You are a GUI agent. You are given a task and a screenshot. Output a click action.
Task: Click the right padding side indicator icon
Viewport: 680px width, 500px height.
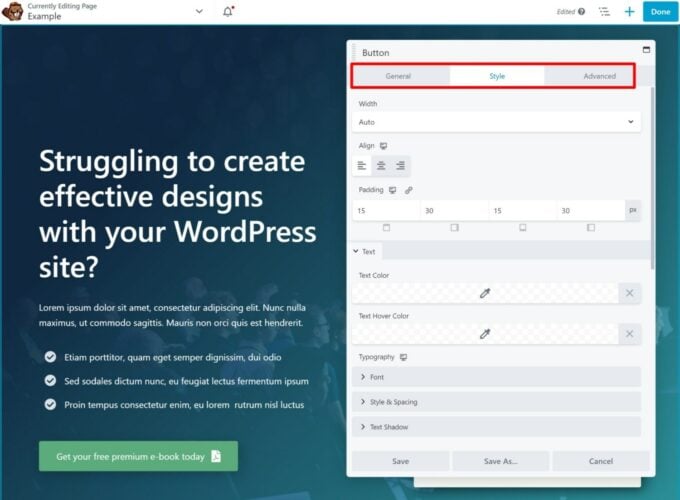click(454, 227)
